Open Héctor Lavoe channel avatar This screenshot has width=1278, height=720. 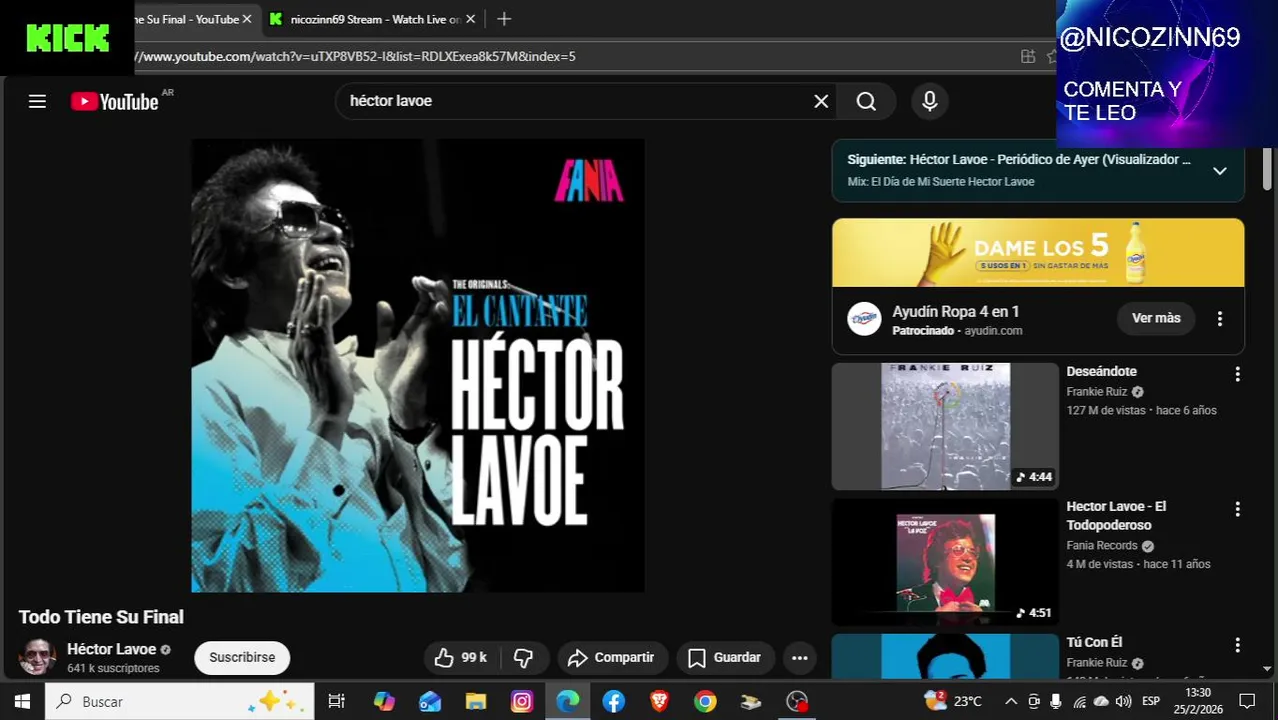[x=38, y=657]
